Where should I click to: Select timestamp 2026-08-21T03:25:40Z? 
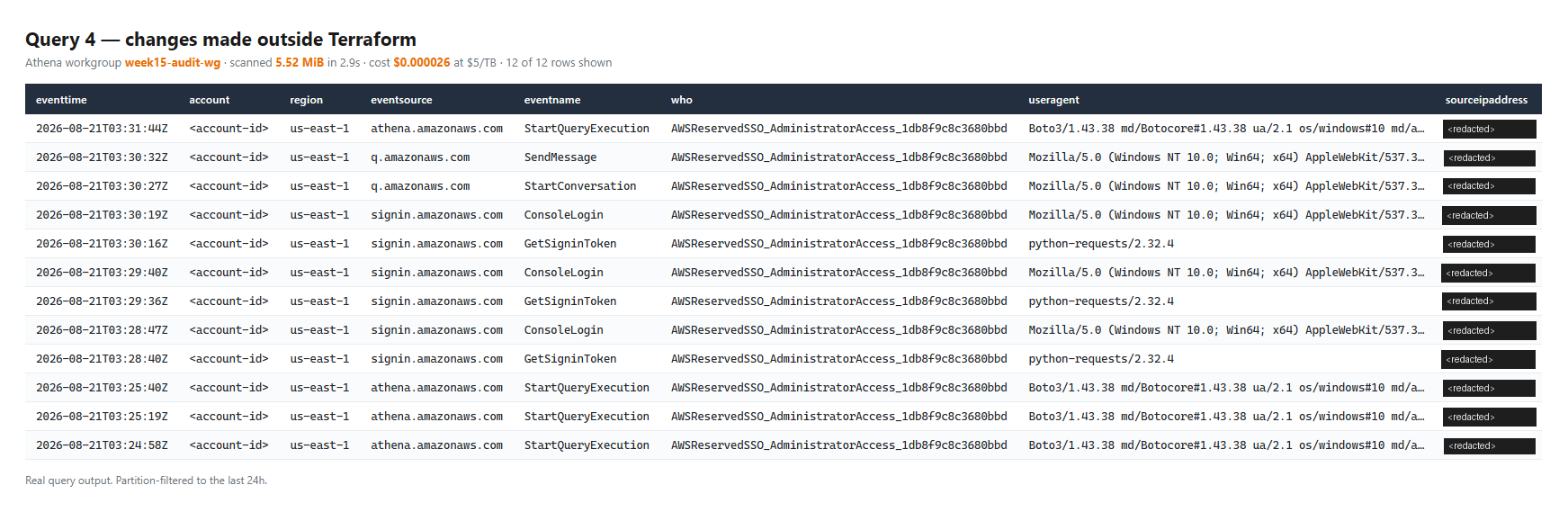coord(102,388)
